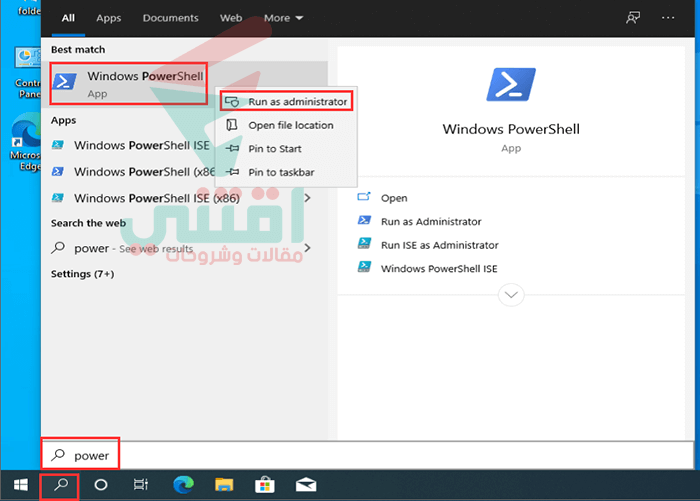Choose Run as administrator in context menu

pos(287,102)
